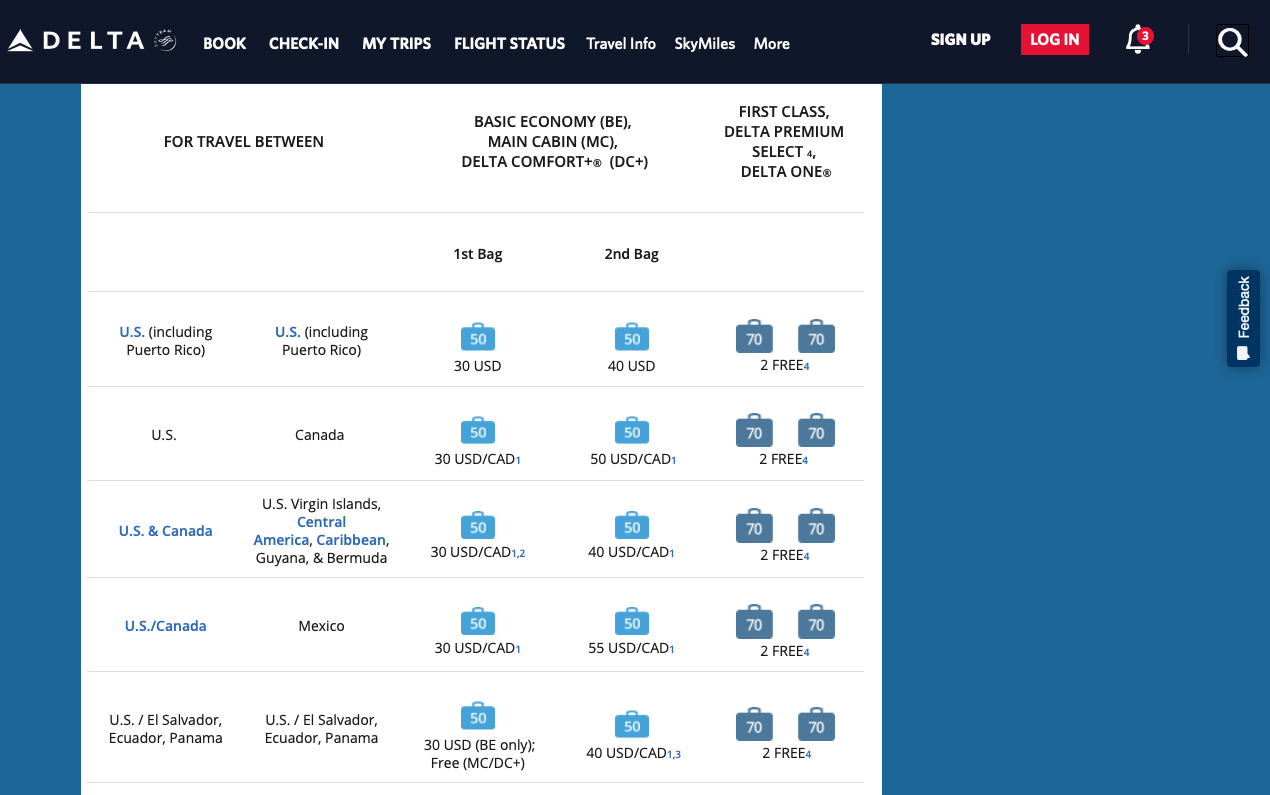Open the Feedback side panel

[1242, 318]
